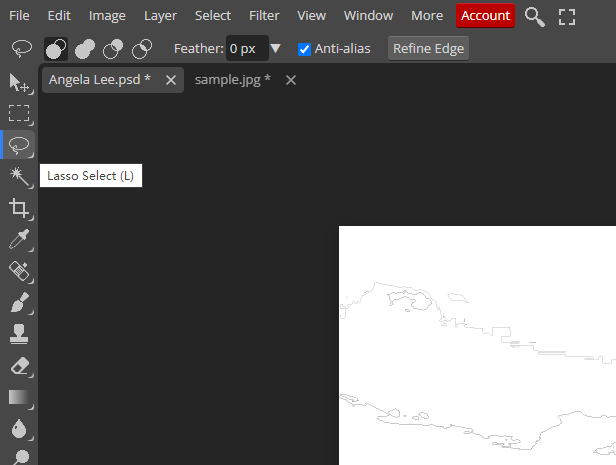Expand the Feather value dropdown arrow

(x=276, y=49)
